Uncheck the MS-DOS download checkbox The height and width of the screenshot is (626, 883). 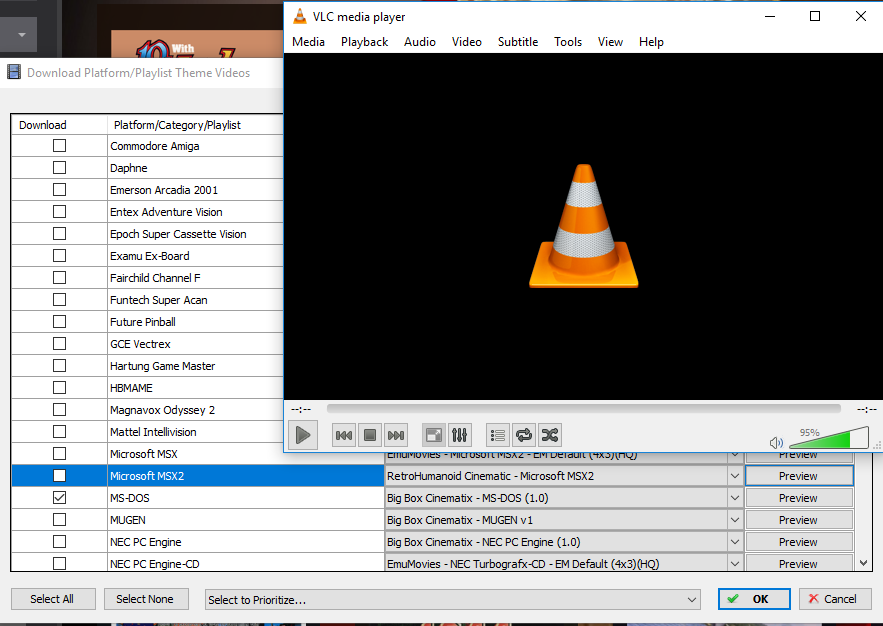point(59,498)
